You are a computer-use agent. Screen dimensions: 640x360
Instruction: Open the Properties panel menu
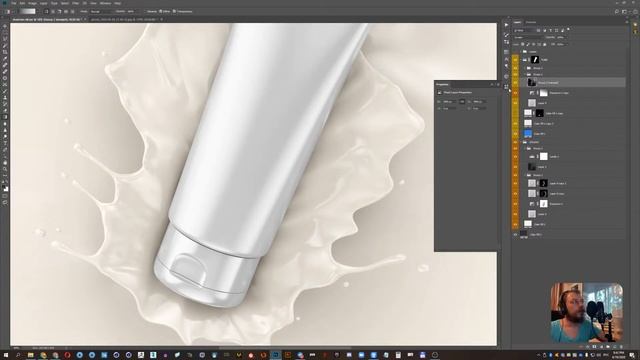(x=498, y=84)
